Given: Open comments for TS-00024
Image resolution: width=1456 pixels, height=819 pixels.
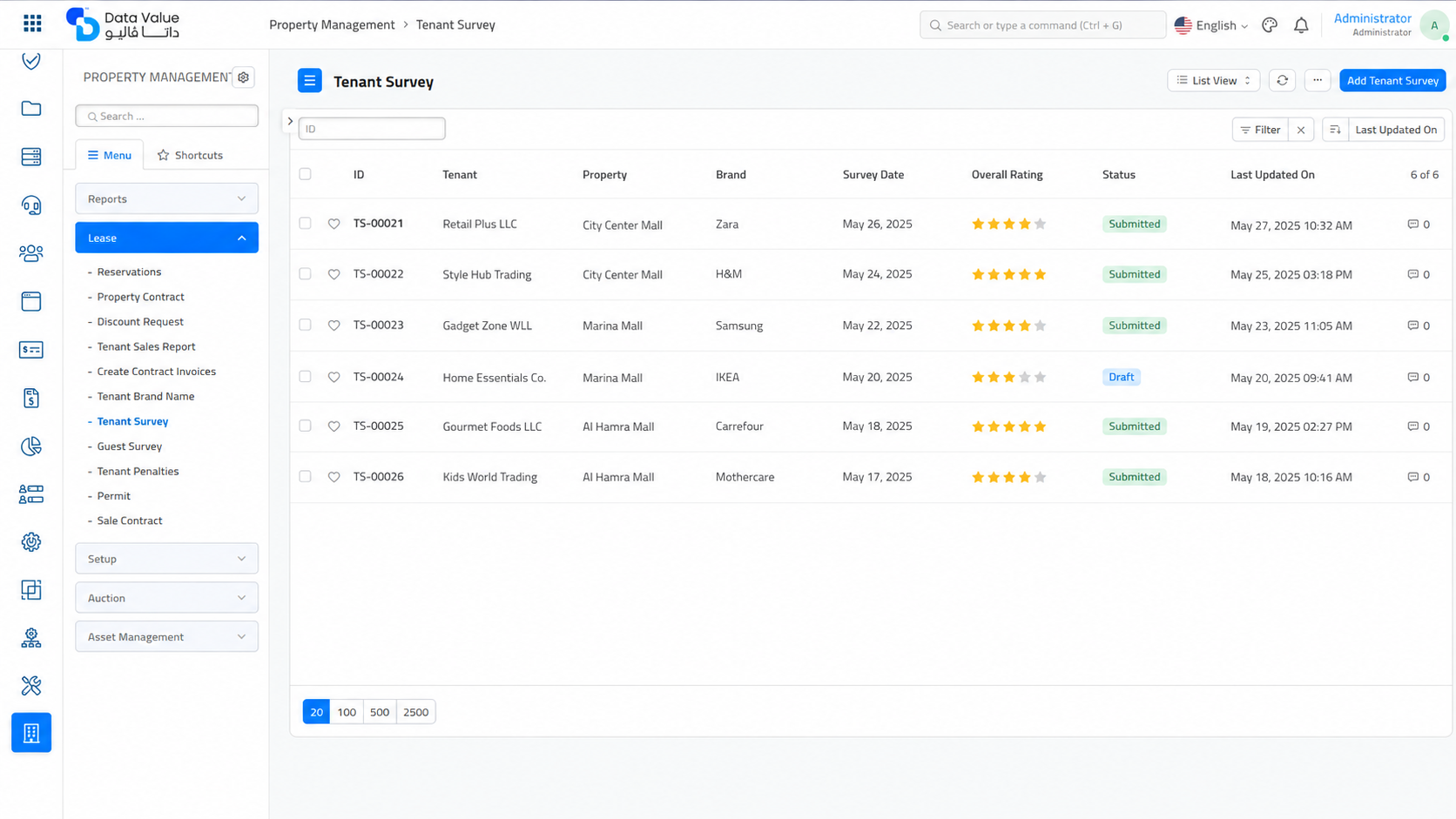Looking at the screenshot, I should [x=1419, y=378].
